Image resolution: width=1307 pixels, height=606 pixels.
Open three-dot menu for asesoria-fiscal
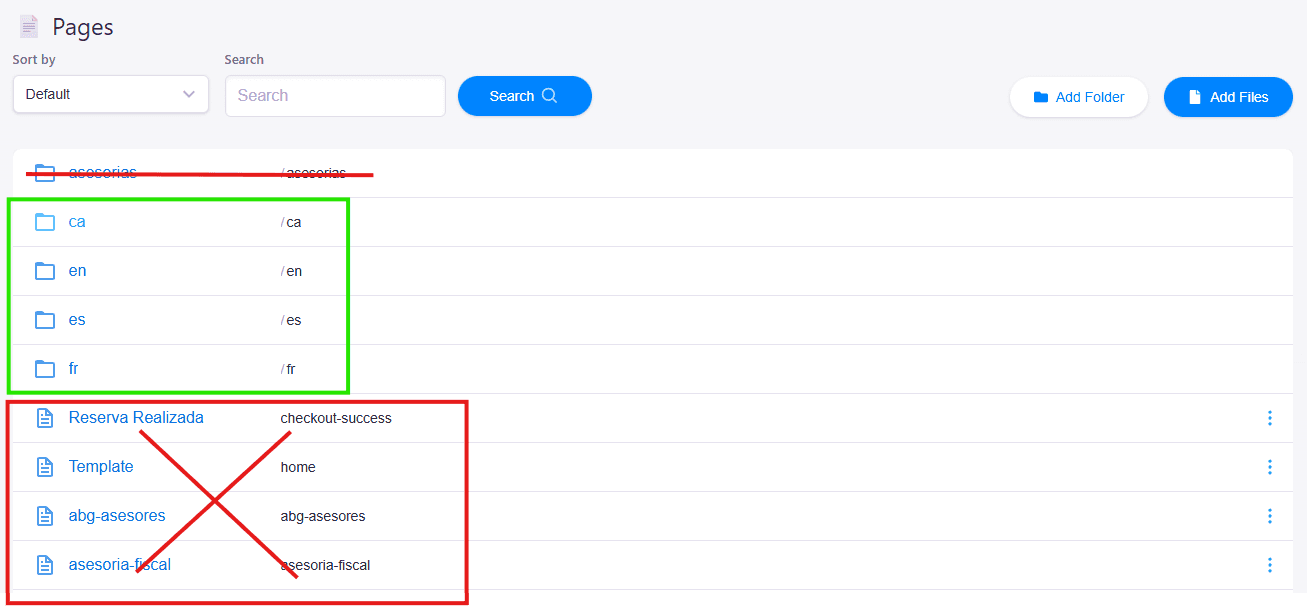(1269, 565)
